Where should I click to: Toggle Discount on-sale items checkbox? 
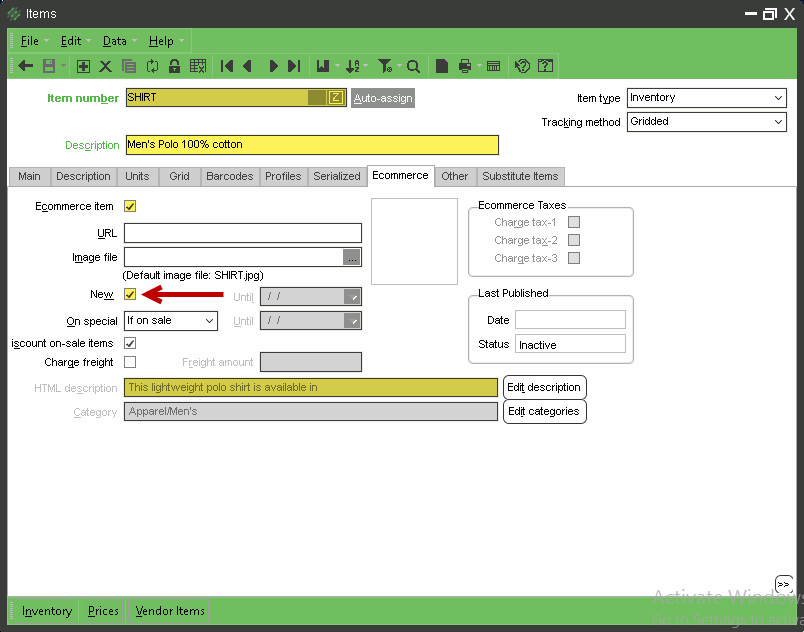[x=130, y=343]
